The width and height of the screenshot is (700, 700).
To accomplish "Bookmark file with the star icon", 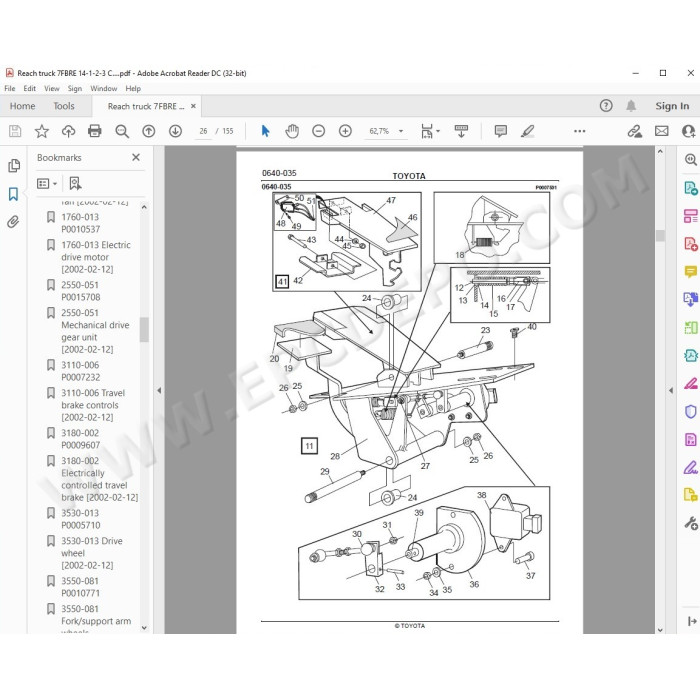I will coord(42,131).
